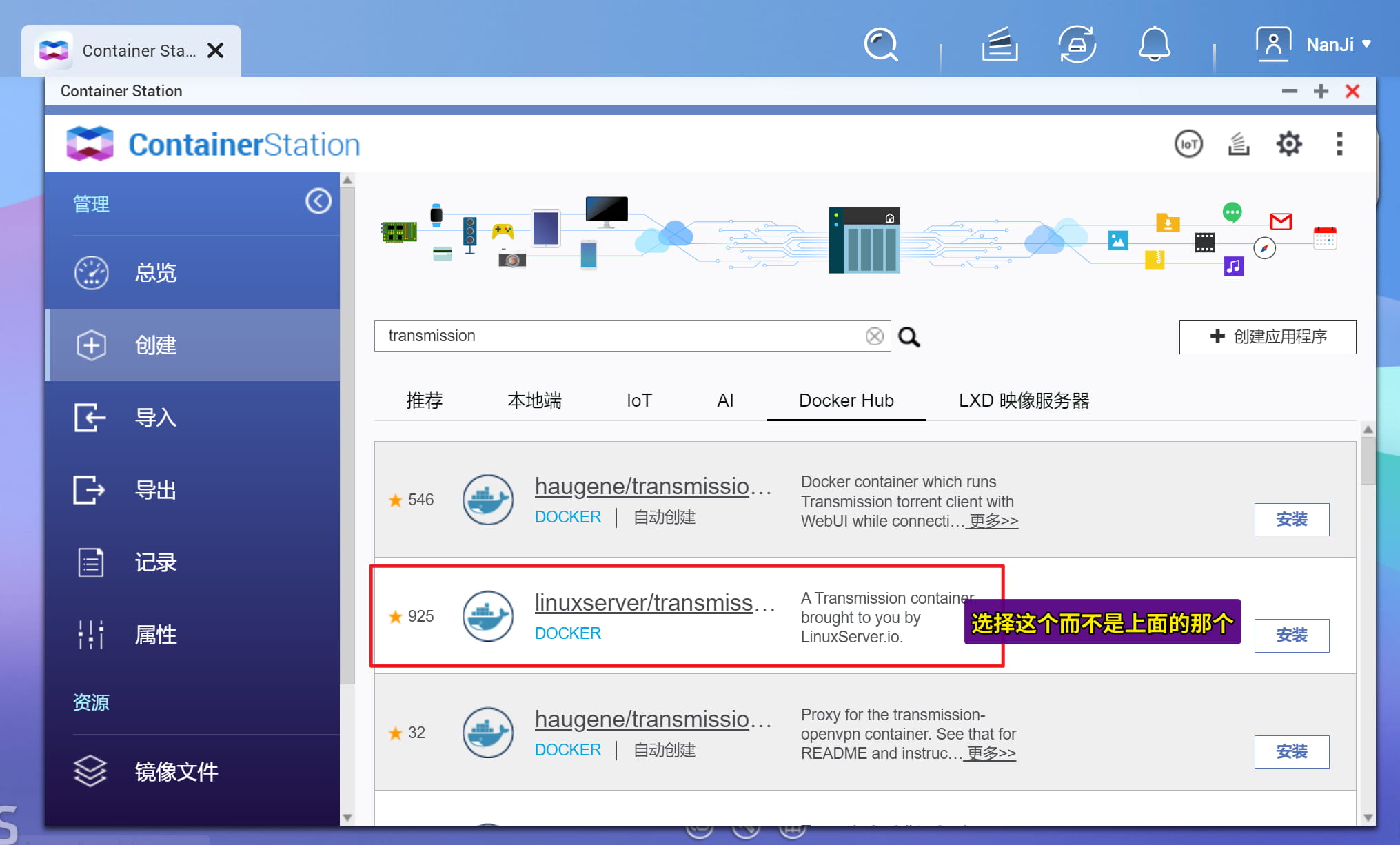Open Container Station settings via gear icon
The height and width of the screenshot is (845, 1400).
pos(1288,144)
